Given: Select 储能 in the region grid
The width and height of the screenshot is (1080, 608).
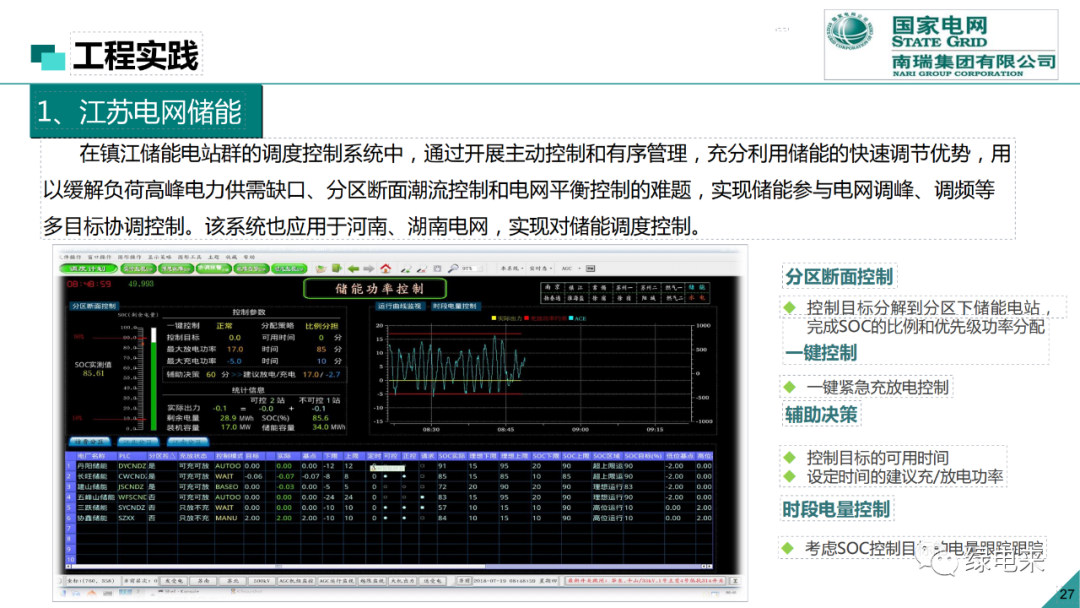Looking at the screenshot, I should tap(697, 287).
